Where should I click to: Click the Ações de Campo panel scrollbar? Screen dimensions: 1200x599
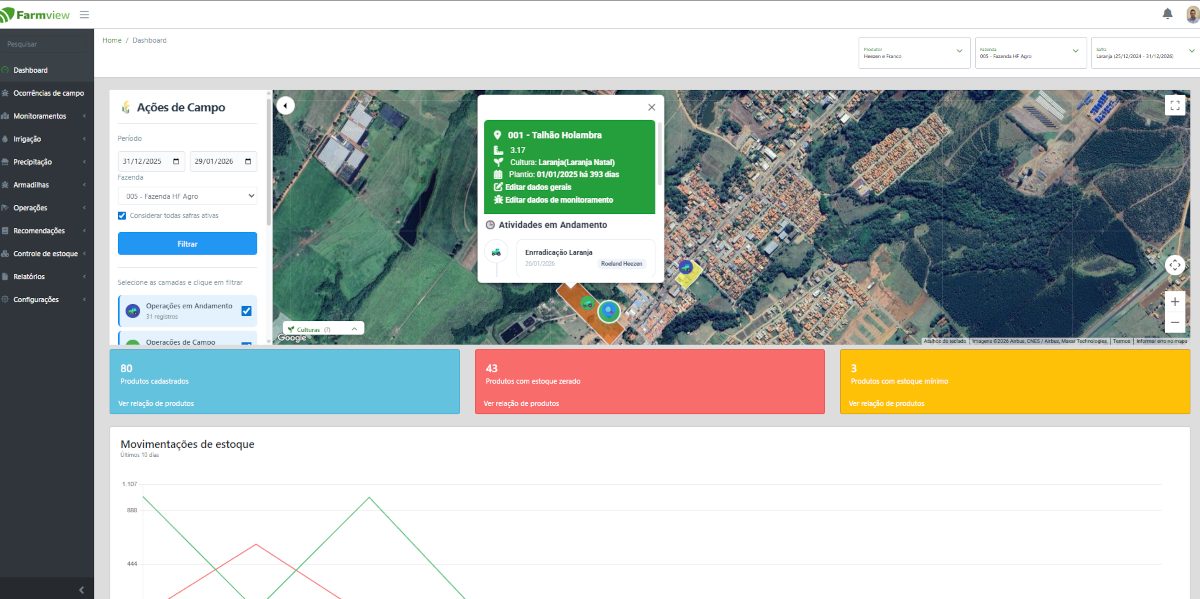(x=268, y=160)
